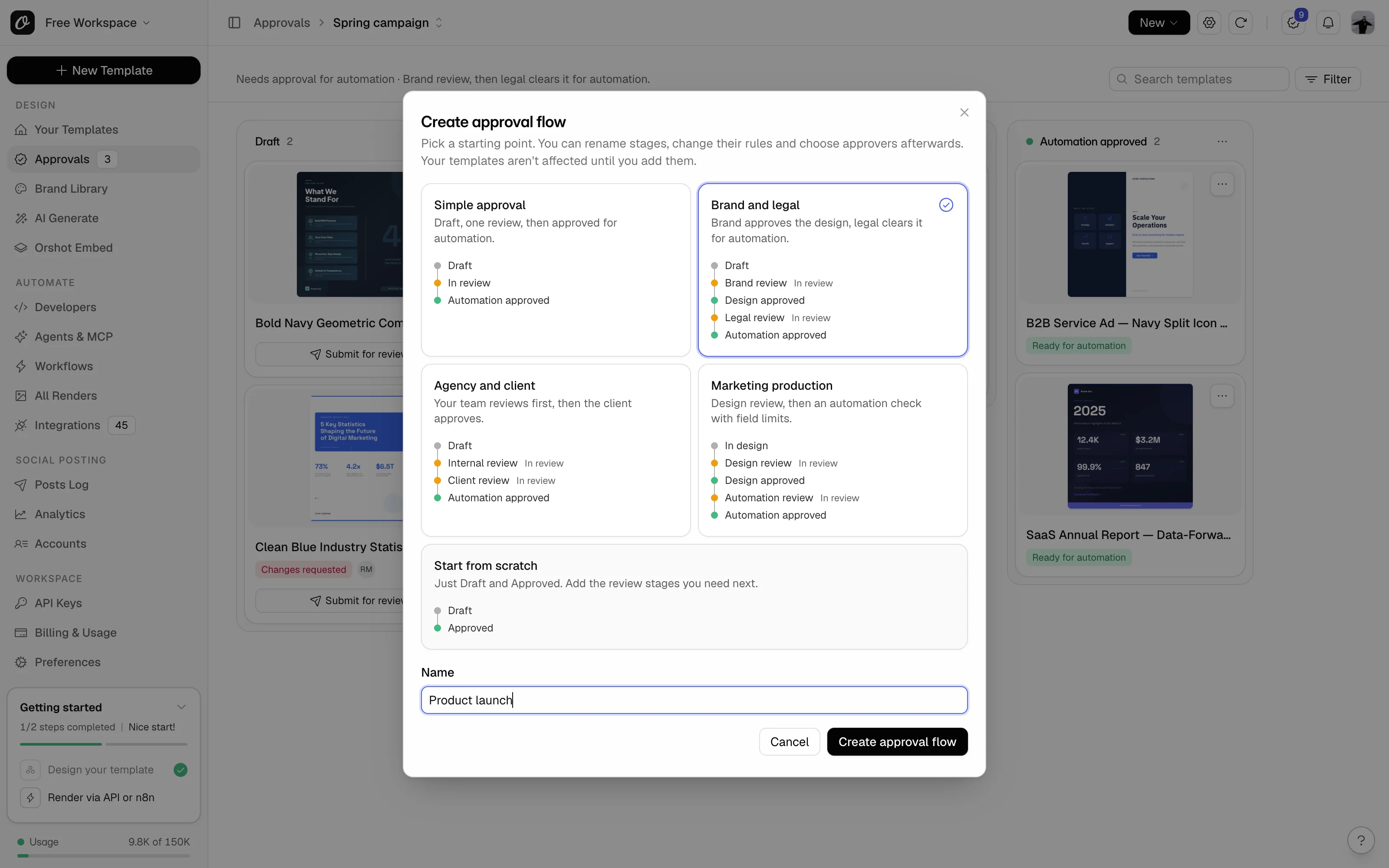Open Agents & MCP
The image size is (1389, 868).
click(x=103, y=336)
